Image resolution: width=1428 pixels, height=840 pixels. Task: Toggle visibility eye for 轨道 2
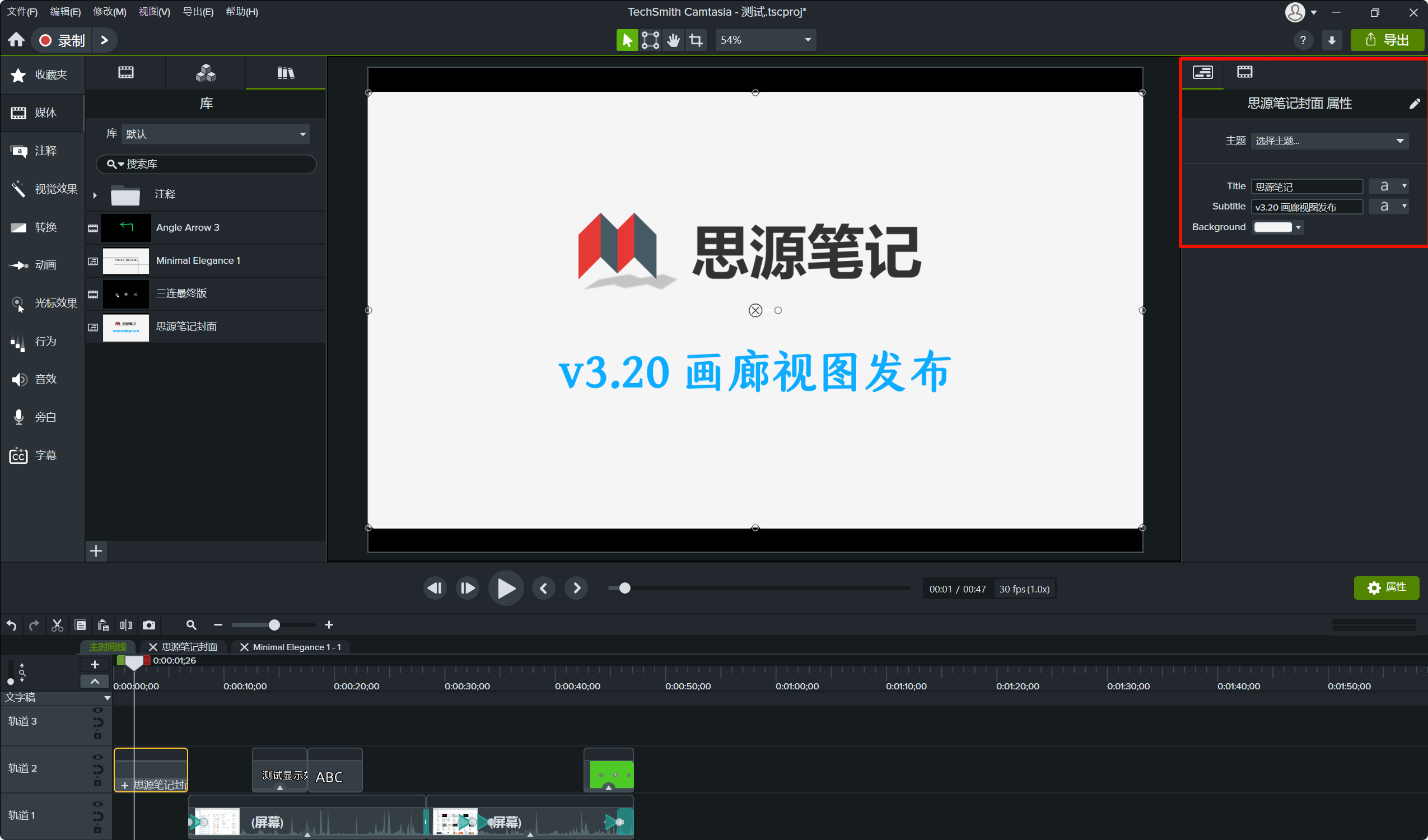pyautogui.click(x=97, y=757)
